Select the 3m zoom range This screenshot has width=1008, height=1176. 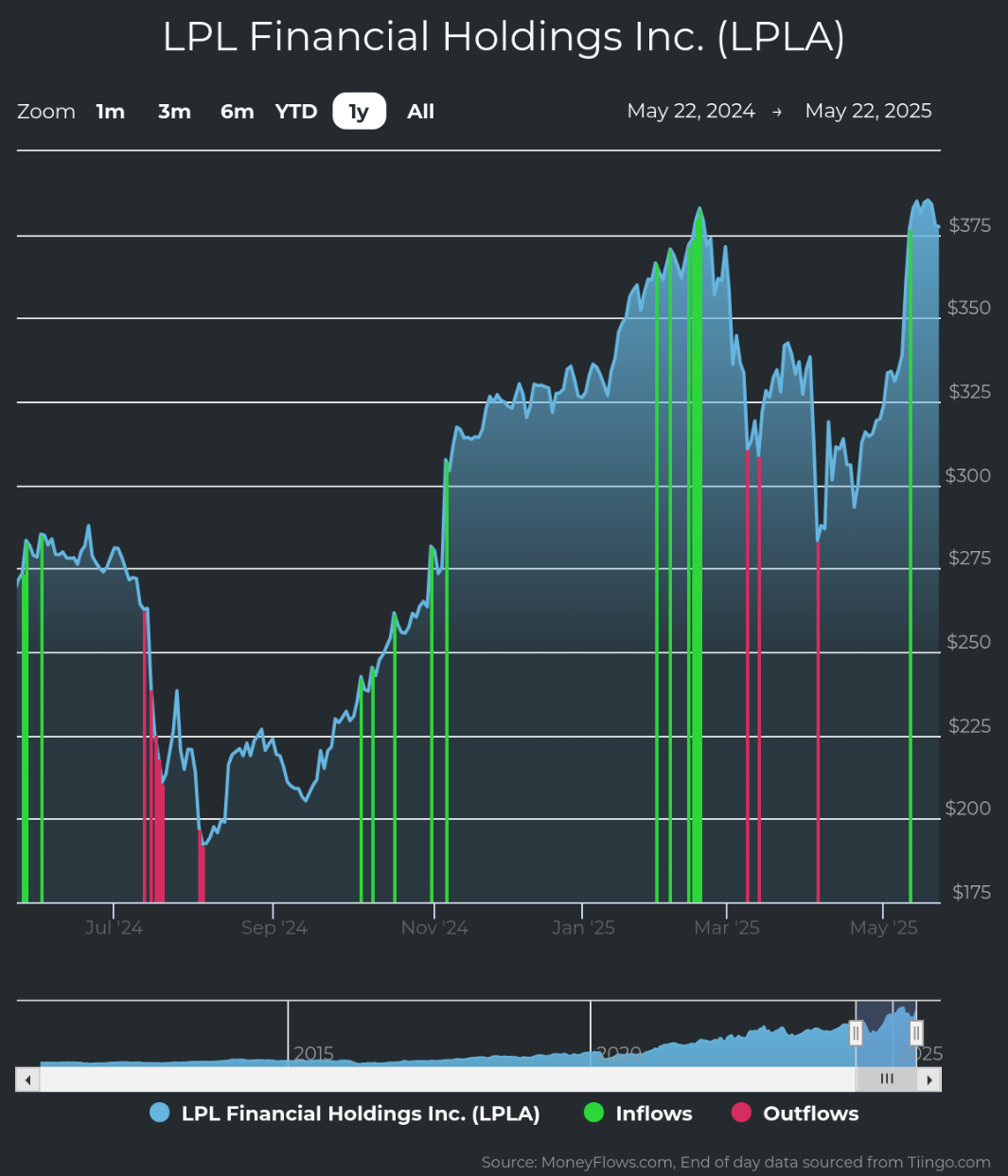(x=174, y=112)
